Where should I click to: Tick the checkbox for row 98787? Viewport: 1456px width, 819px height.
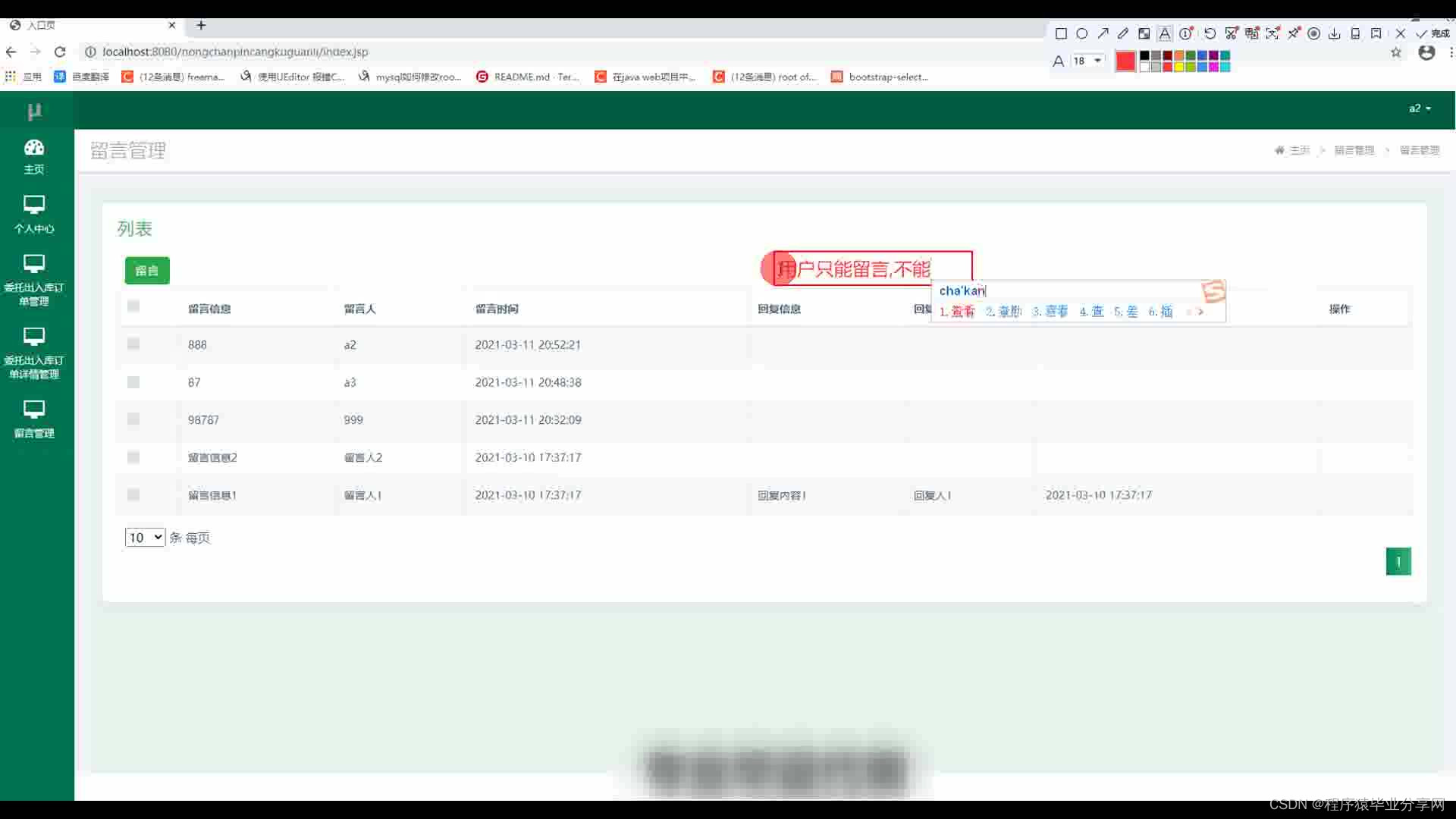[x=133, y=419]
